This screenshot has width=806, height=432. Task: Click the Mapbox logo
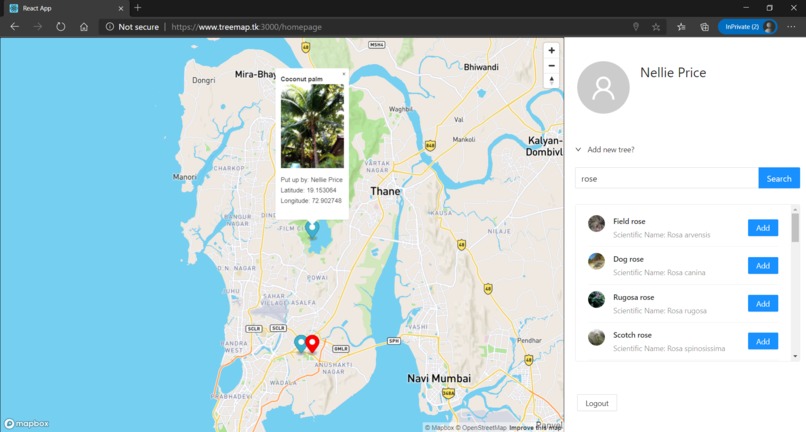tap(27, 424)
